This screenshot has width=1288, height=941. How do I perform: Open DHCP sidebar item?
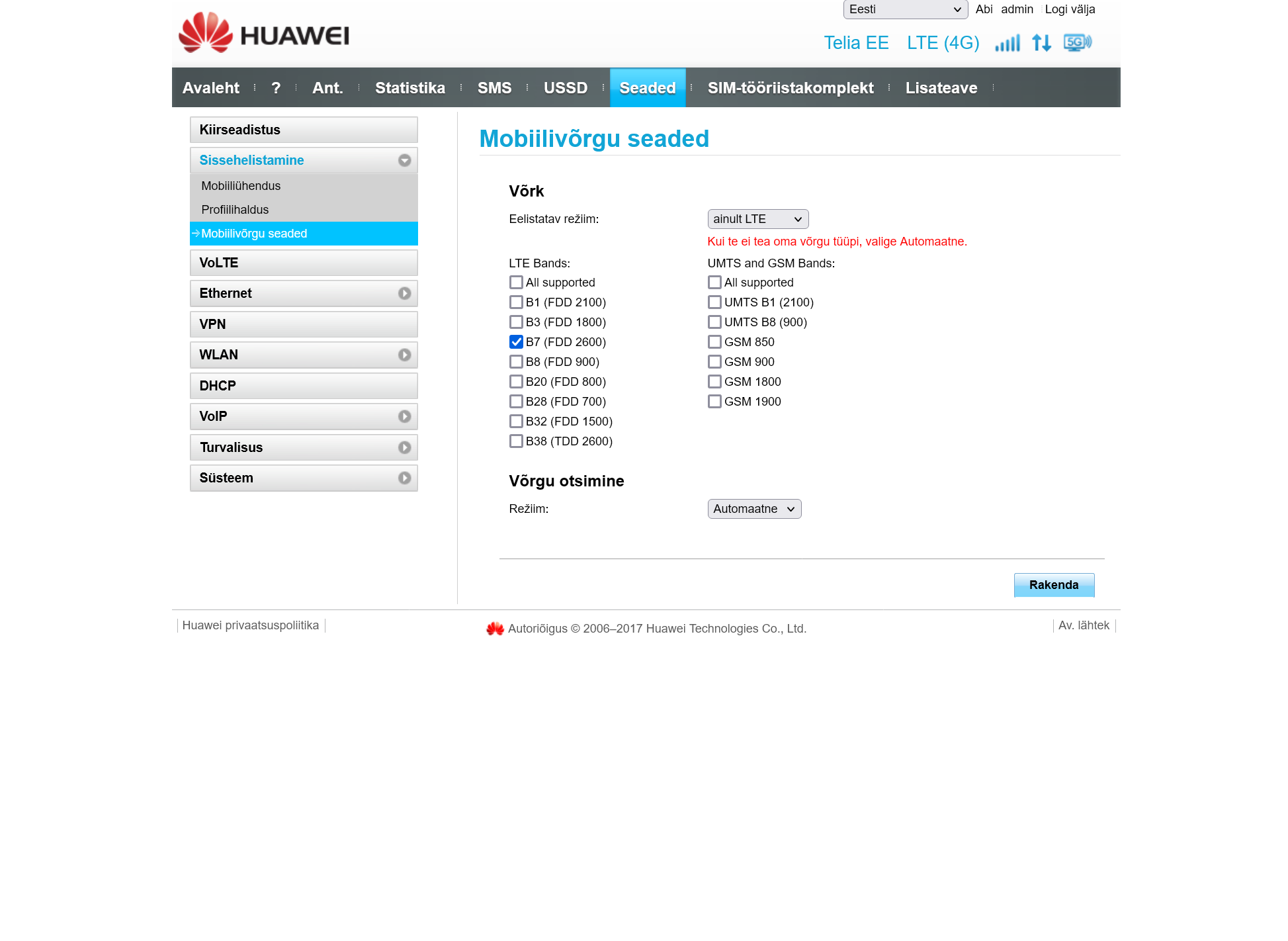[304, 386]
